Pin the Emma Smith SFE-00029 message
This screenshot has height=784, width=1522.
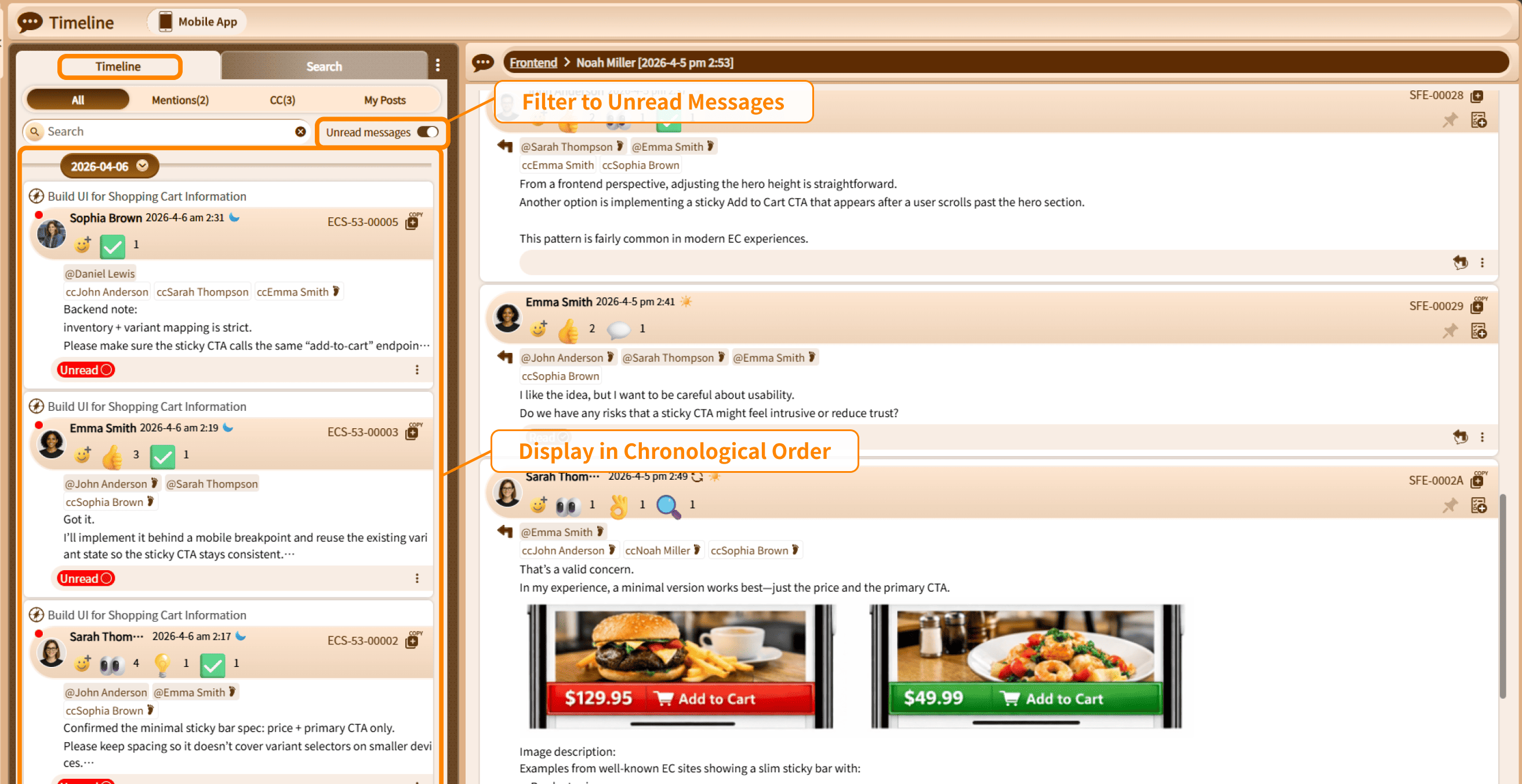[x=1450, y=331]
